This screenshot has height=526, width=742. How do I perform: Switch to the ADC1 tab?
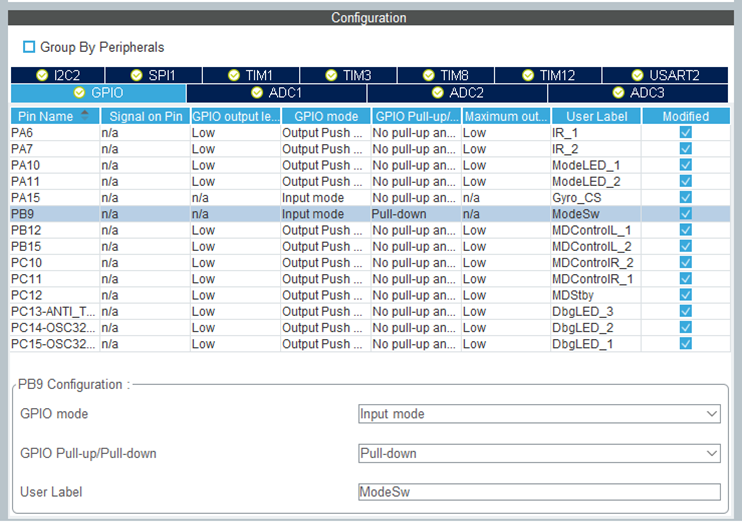(x=277, y=93)
